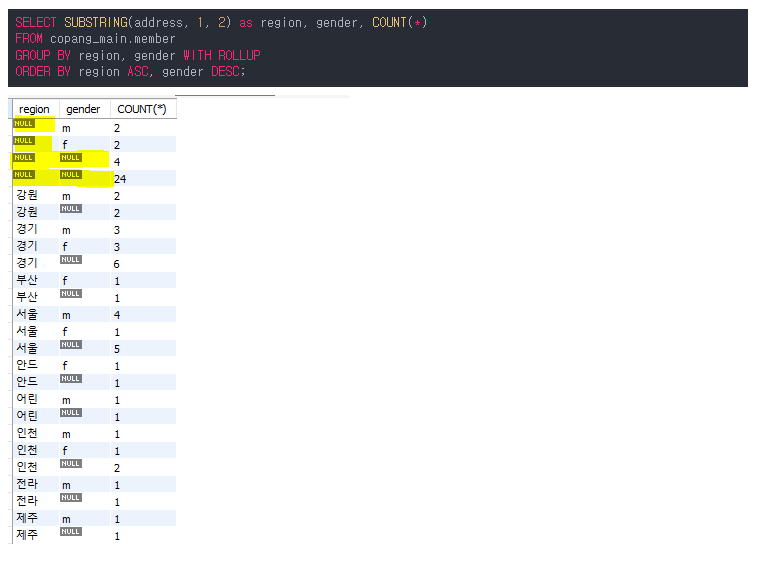Viewport: 759px width, 564px height.
Task: Click the WITH ROLLUP clause in query
Action: click(x=222, y=56)
